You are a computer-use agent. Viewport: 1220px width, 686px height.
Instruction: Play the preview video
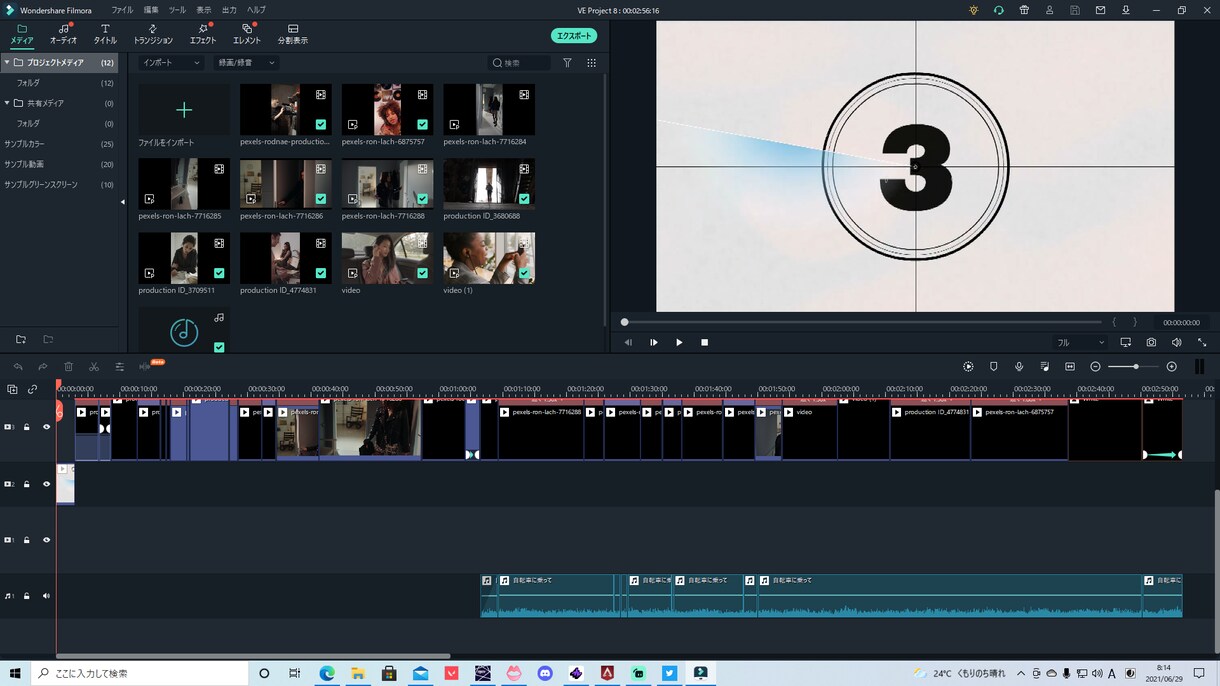click(x=679, y=342)
